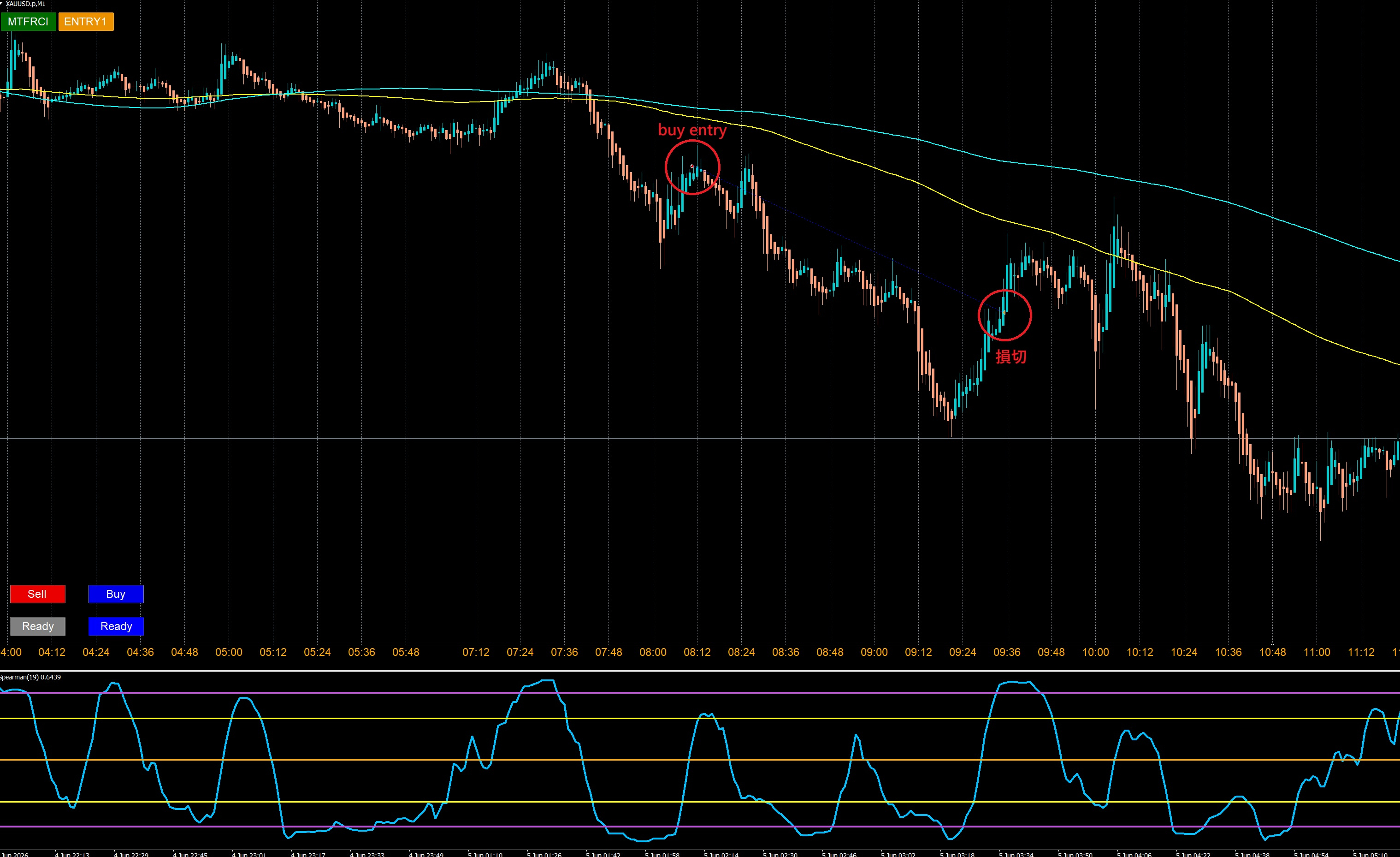Click the 04:48 time axis label
The height and width of the screenshot is (857, 1400).
(x=185, y=652)
